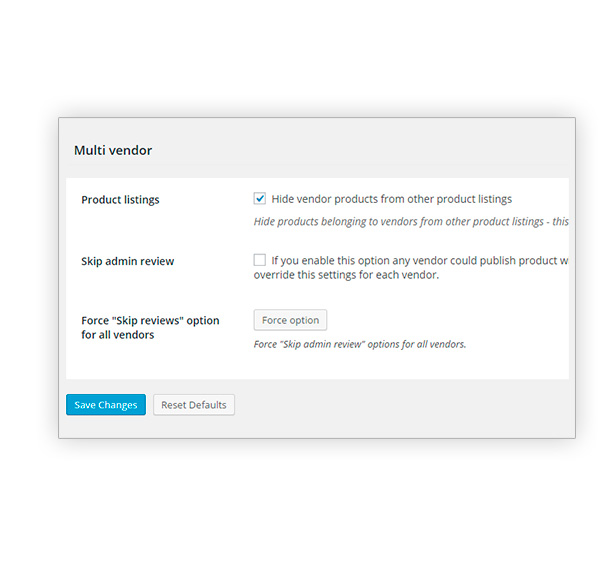Screen dimensions: 600x563
Task: Save Changes with the blue button
Action: pyautogui.click(x=106, y=405)
